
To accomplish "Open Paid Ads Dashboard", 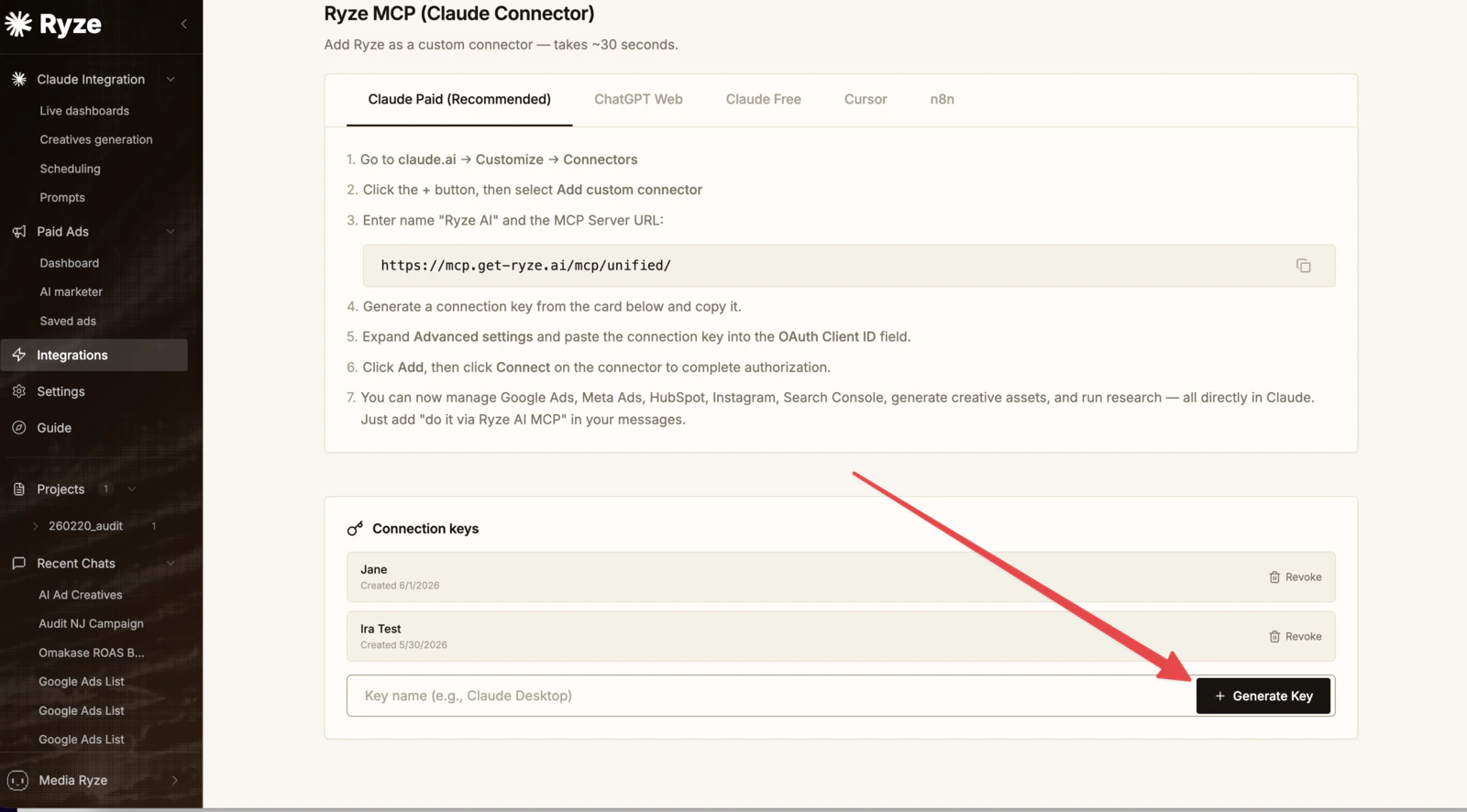I will coord(69,263).
